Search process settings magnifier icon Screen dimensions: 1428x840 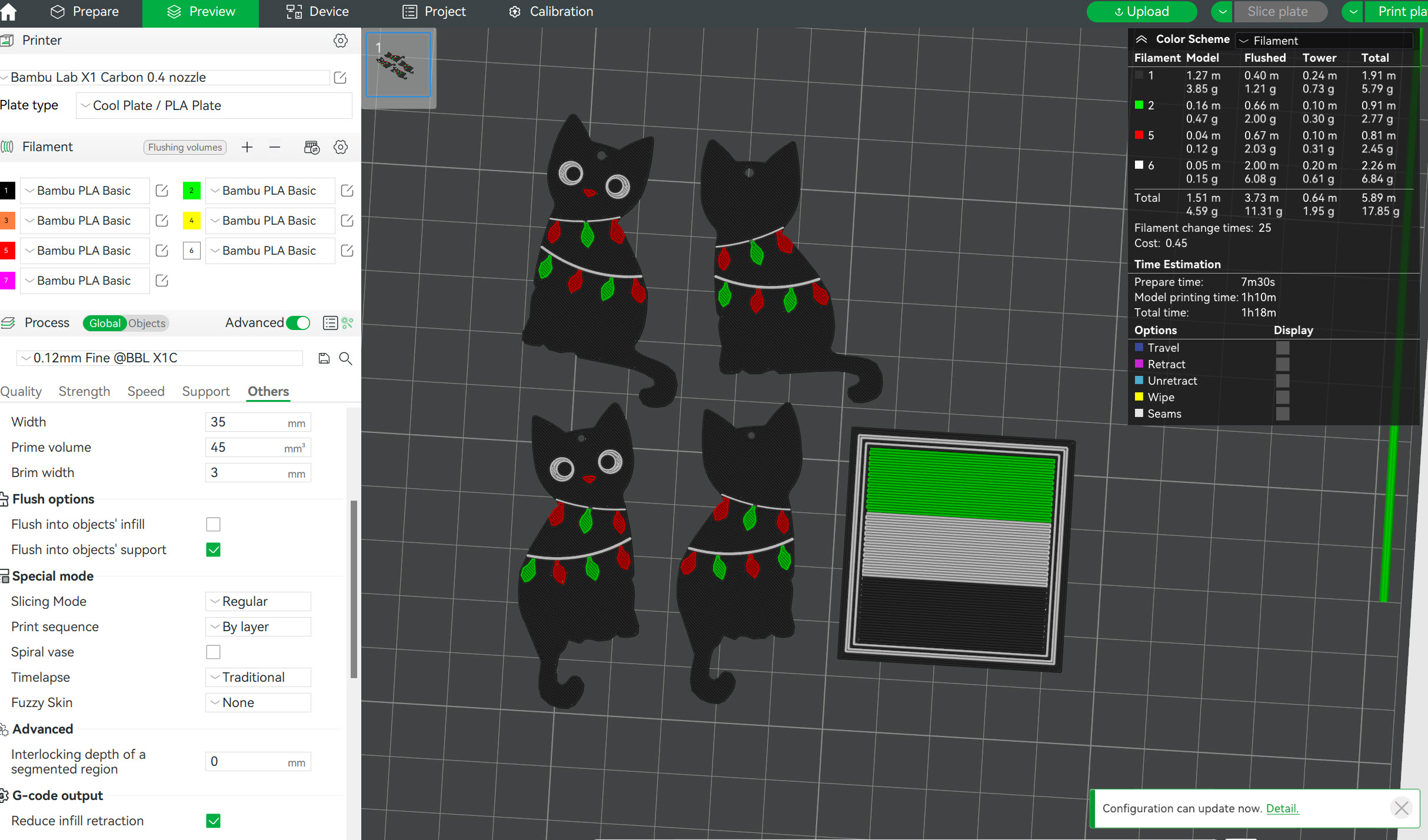click(346, 358)
